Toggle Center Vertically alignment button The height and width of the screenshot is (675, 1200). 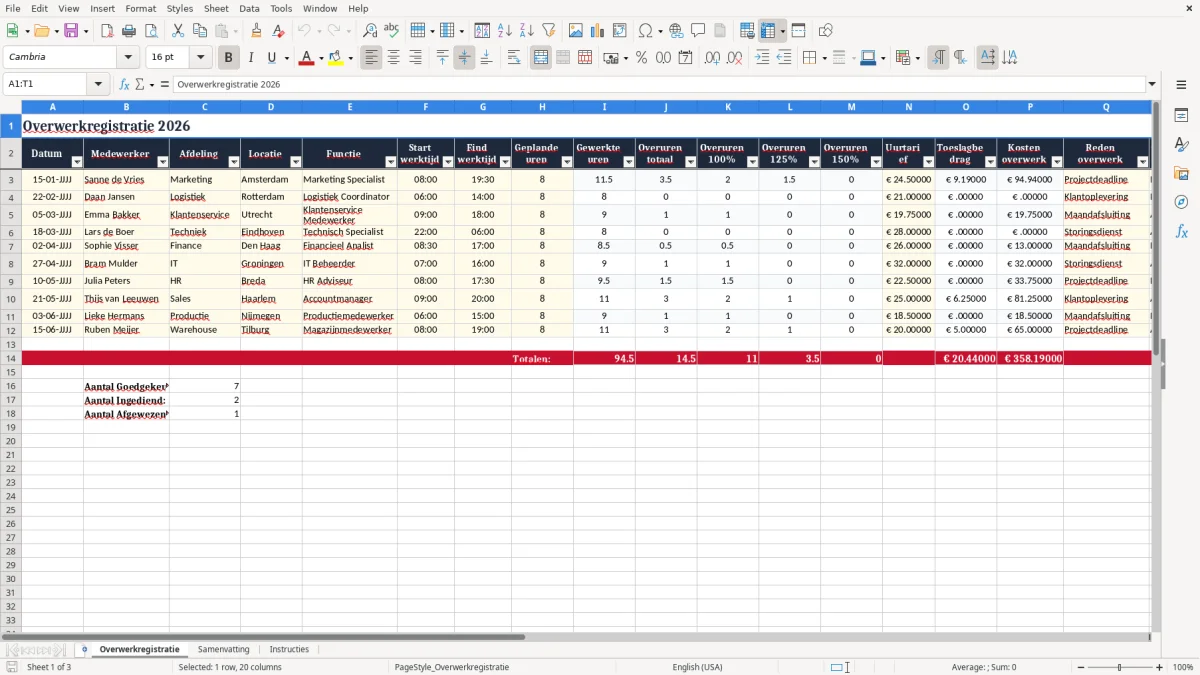pyautogui.click(x=464, y=58)
